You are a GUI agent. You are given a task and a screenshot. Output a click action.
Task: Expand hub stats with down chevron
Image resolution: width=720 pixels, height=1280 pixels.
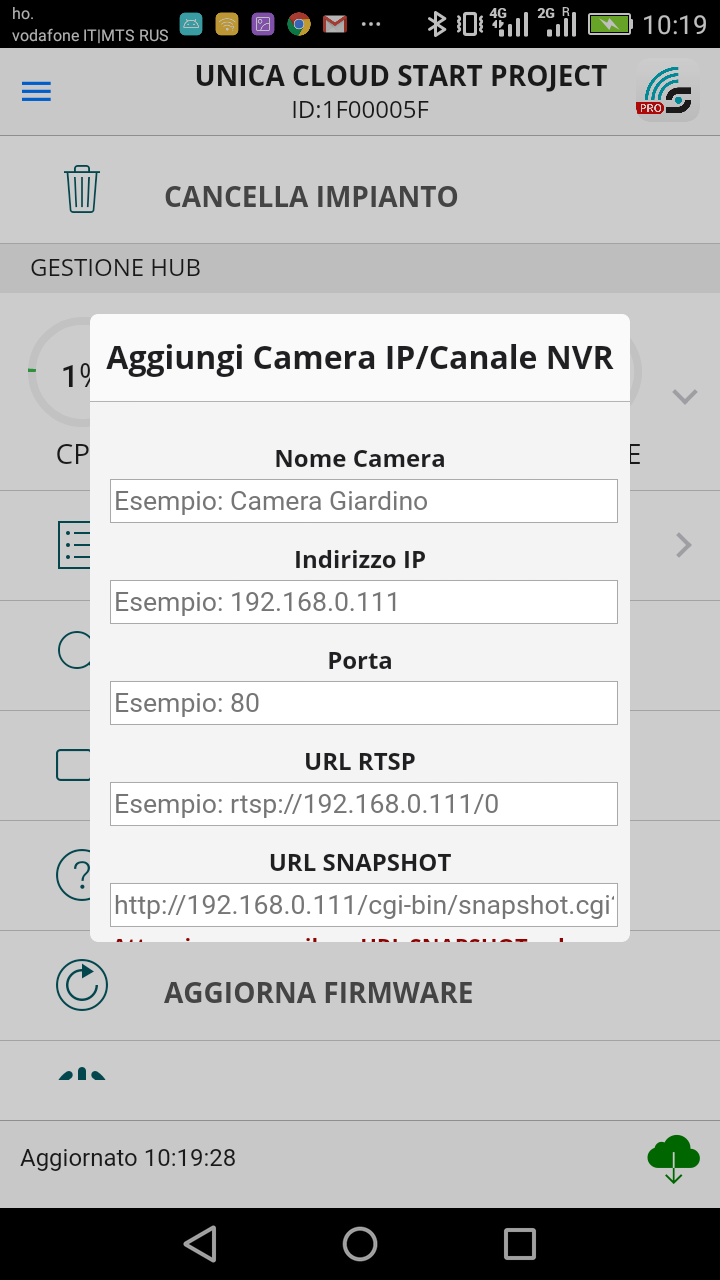(684, 397)
